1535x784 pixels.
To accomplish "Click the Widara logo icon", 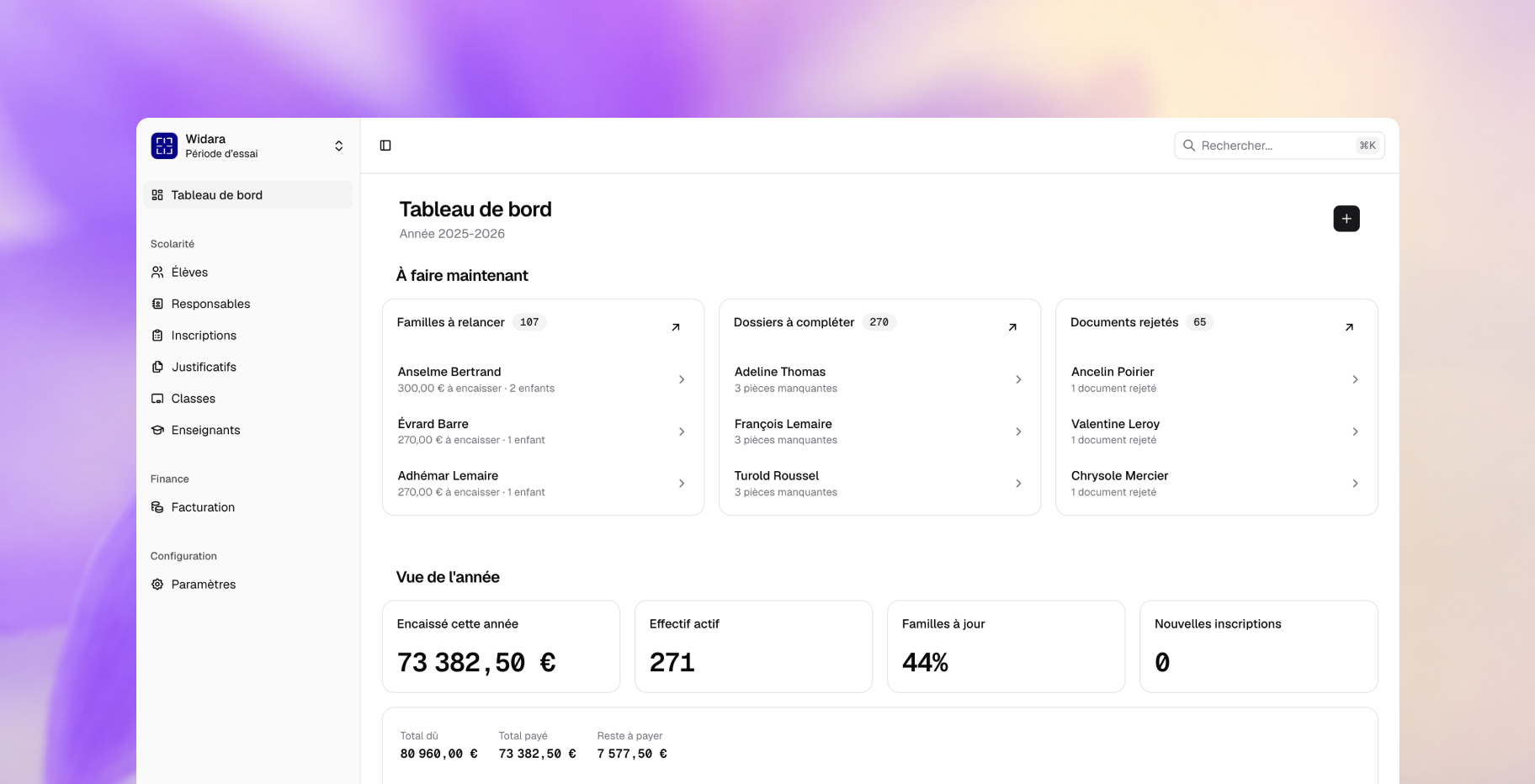I will pyautogui.click(x=164, y=146).
